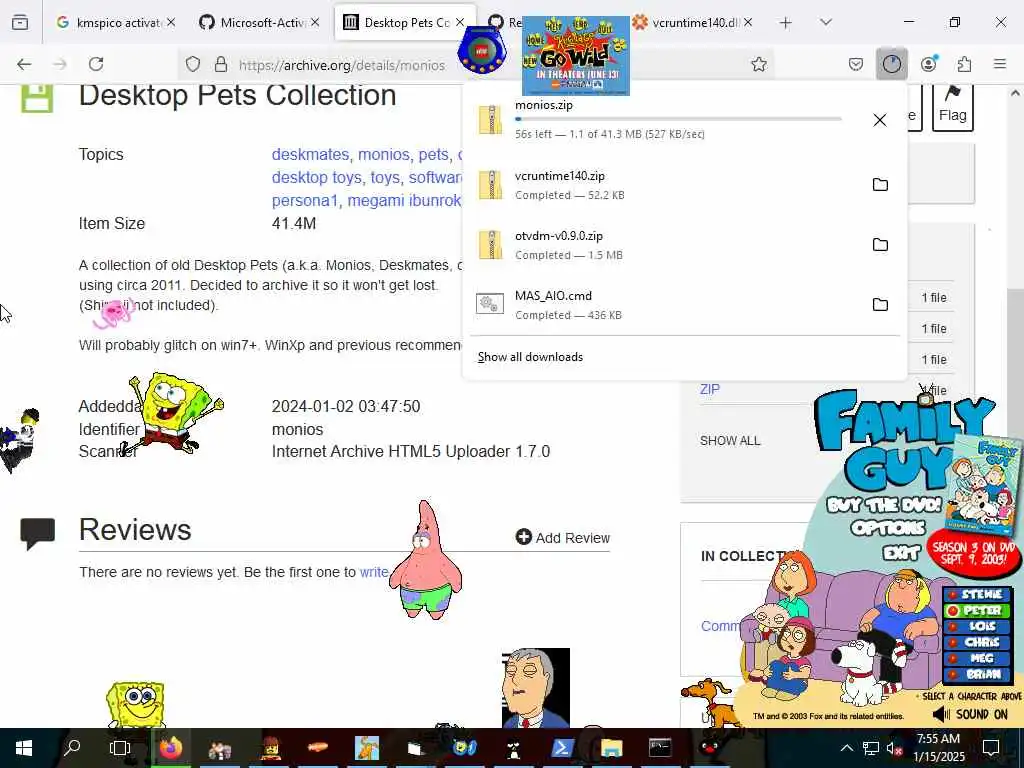
Task: Click Show all downloads
Action: point(530,357)
